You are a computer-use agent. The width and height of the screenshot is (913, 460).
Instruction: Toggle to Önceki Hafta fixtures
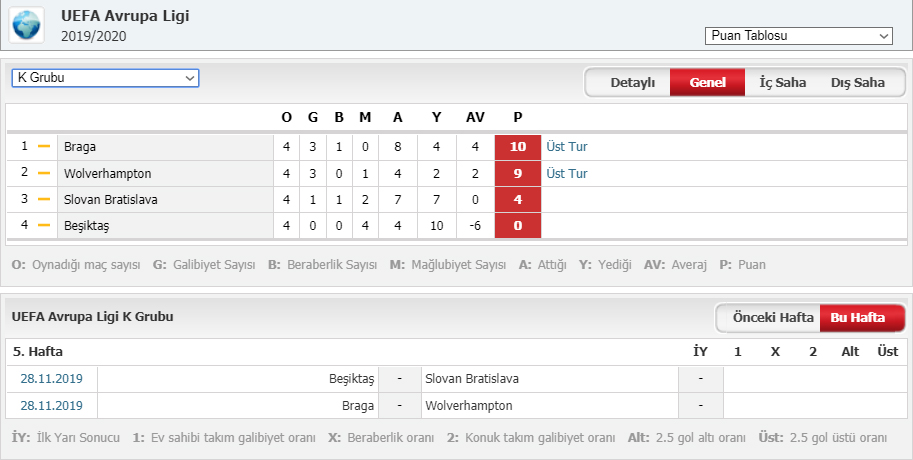tap(773, 318)
